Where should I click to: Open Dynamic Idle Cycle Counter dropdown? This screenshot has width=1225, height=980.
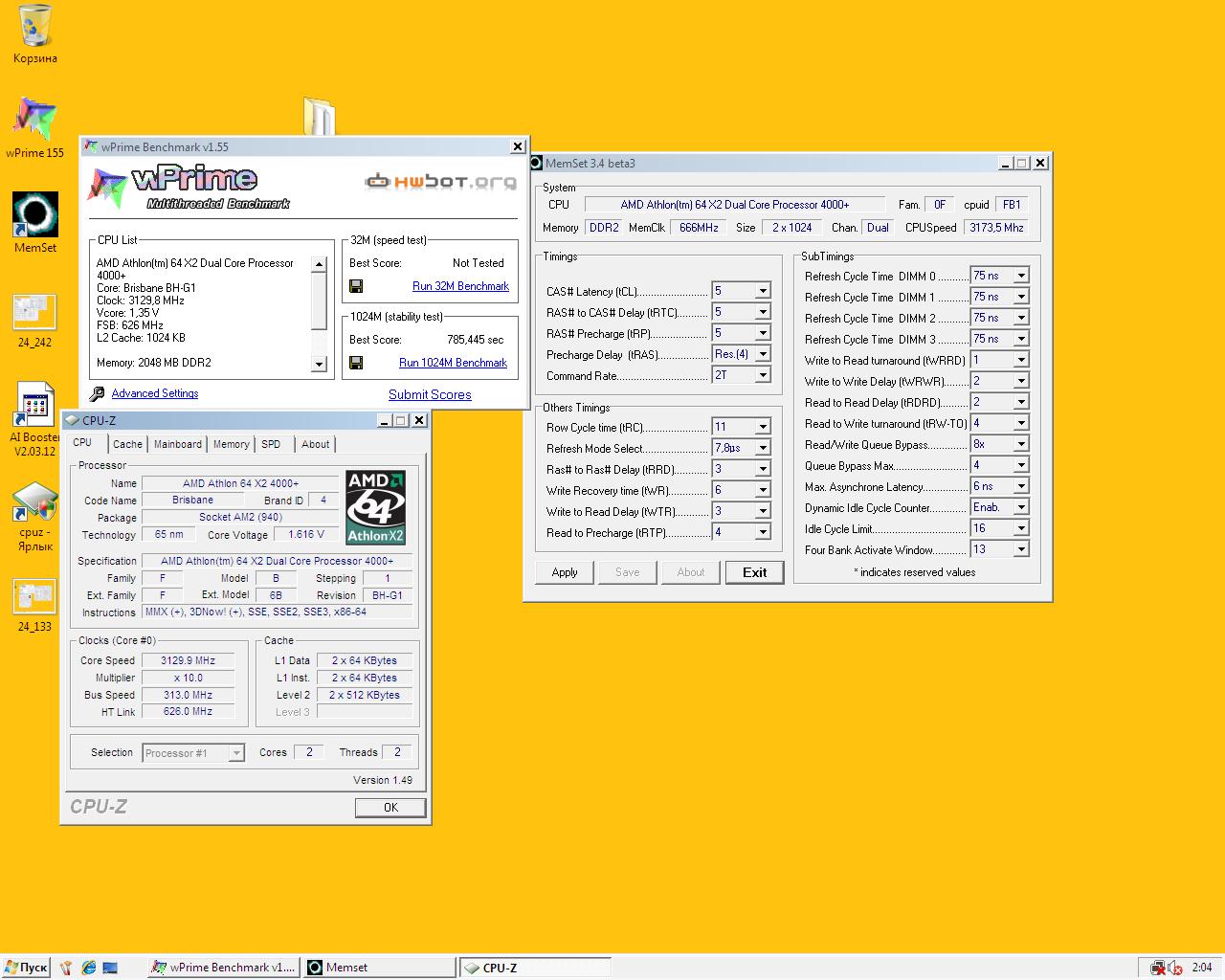[x=1021, y=507]
